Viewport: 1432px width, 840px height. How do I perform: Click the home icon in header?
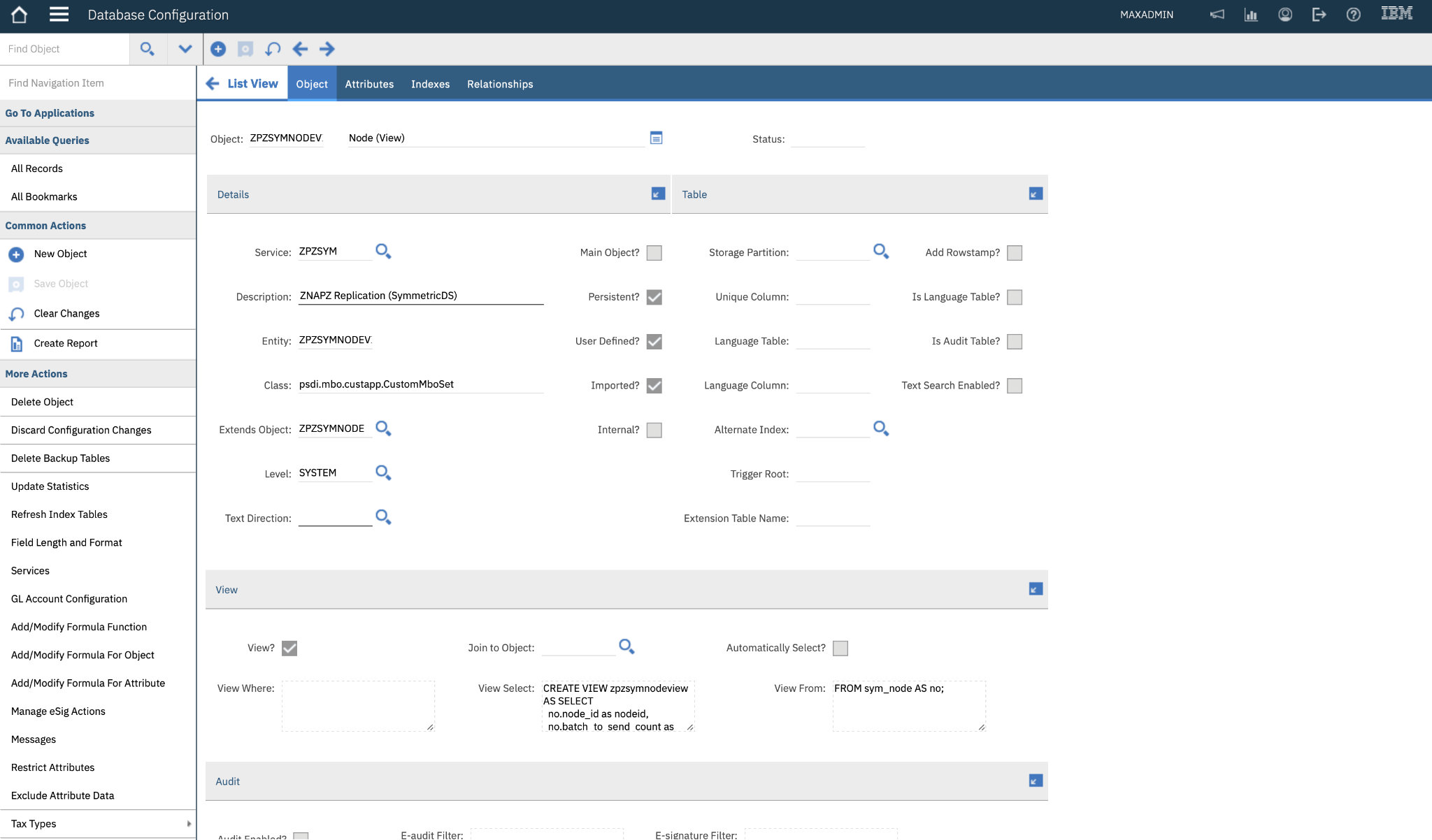point(20,15)
